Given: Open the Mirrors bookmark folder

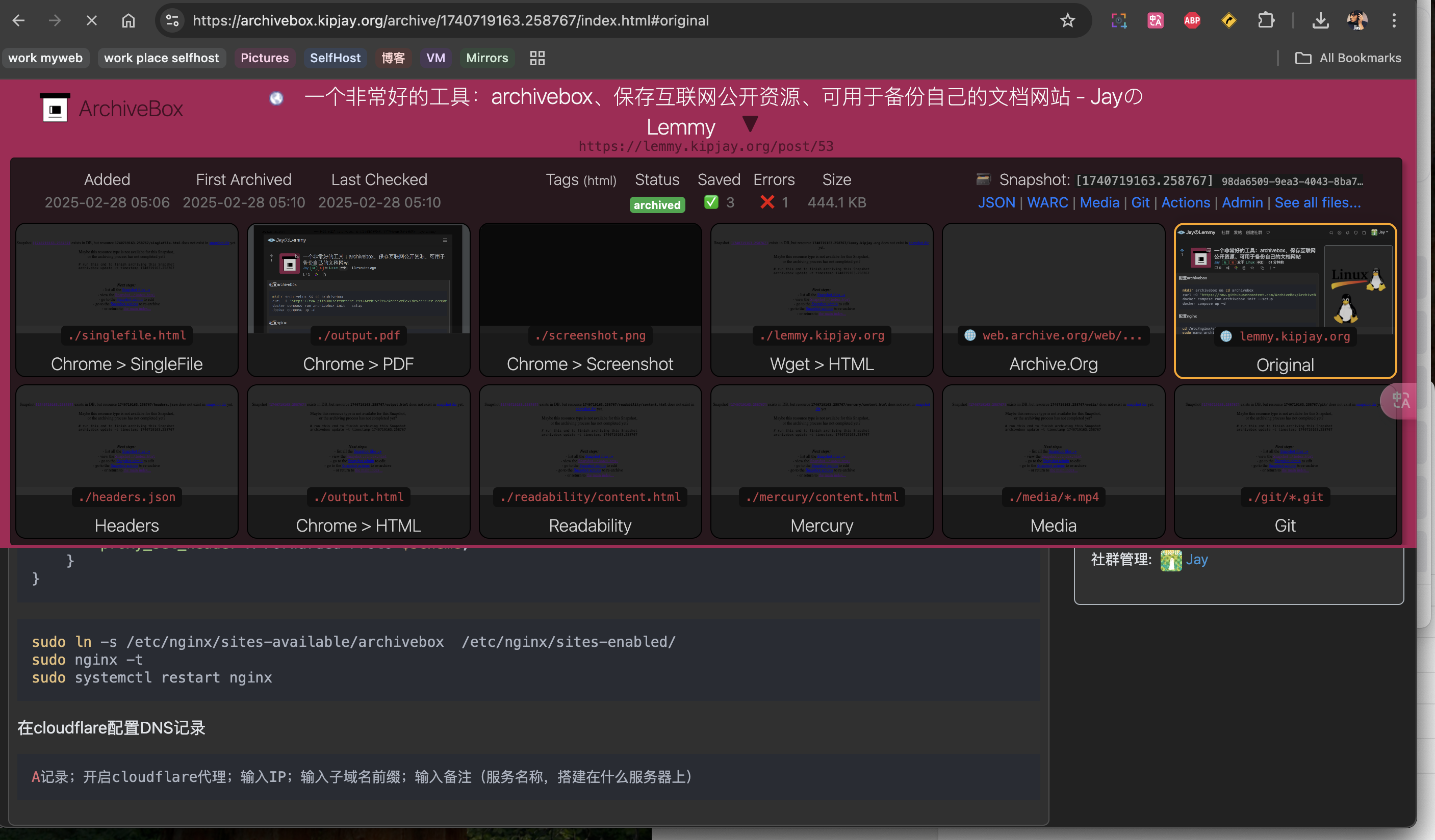Looking at the screenshot, I should point(487,58).
